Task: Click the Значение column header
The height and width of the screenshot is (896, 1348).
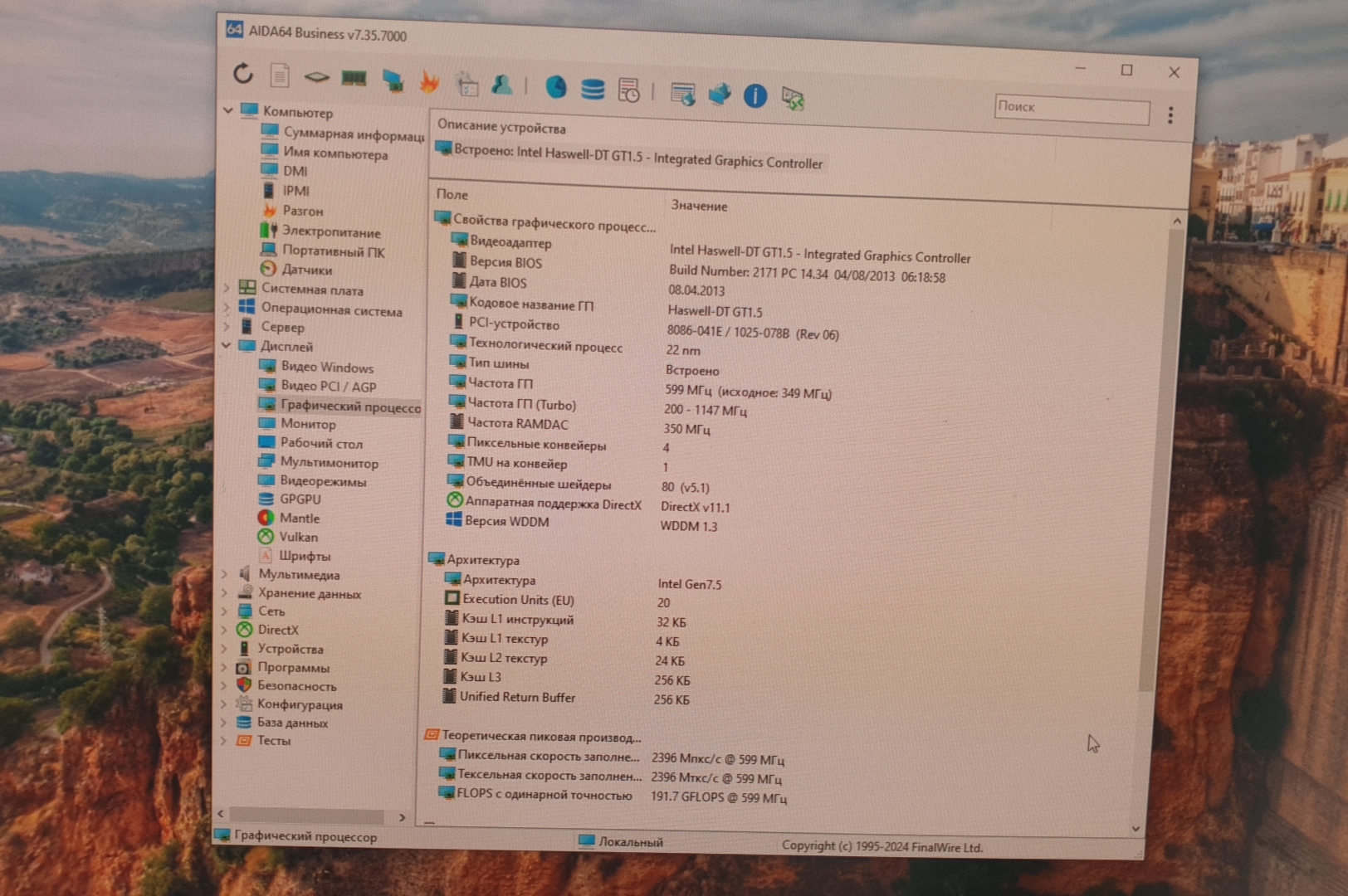Action: click(699, 205)
